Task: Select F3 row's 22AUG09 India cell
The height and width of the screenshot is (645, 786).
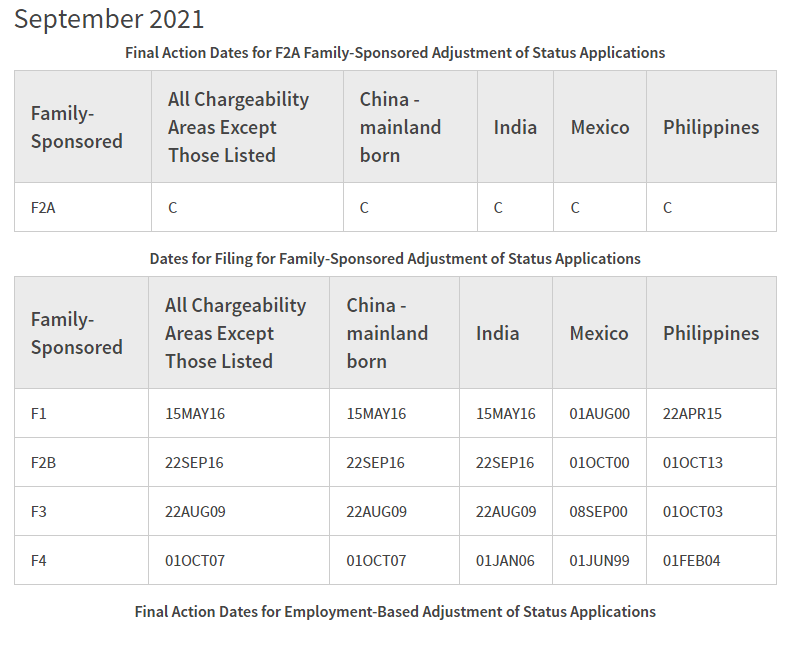Action: pyautogui.click(x=506, y=512)
